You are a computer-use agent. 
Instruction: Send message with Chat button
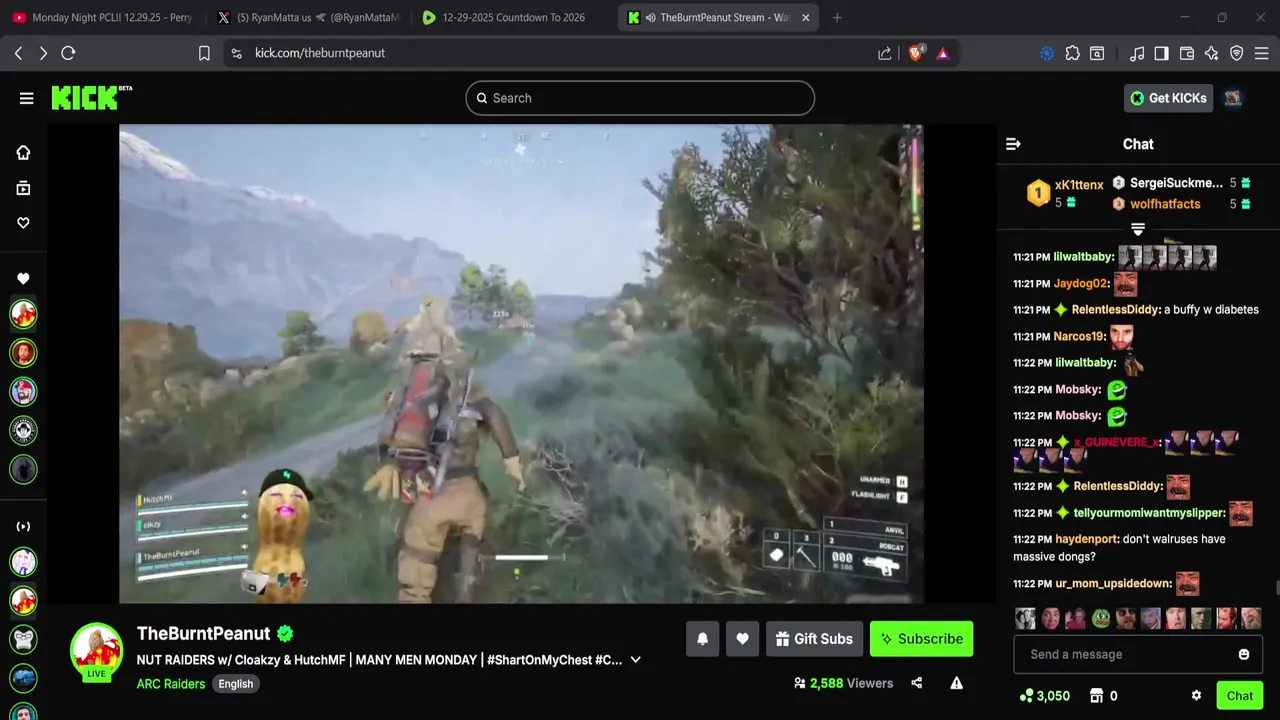1240,696
